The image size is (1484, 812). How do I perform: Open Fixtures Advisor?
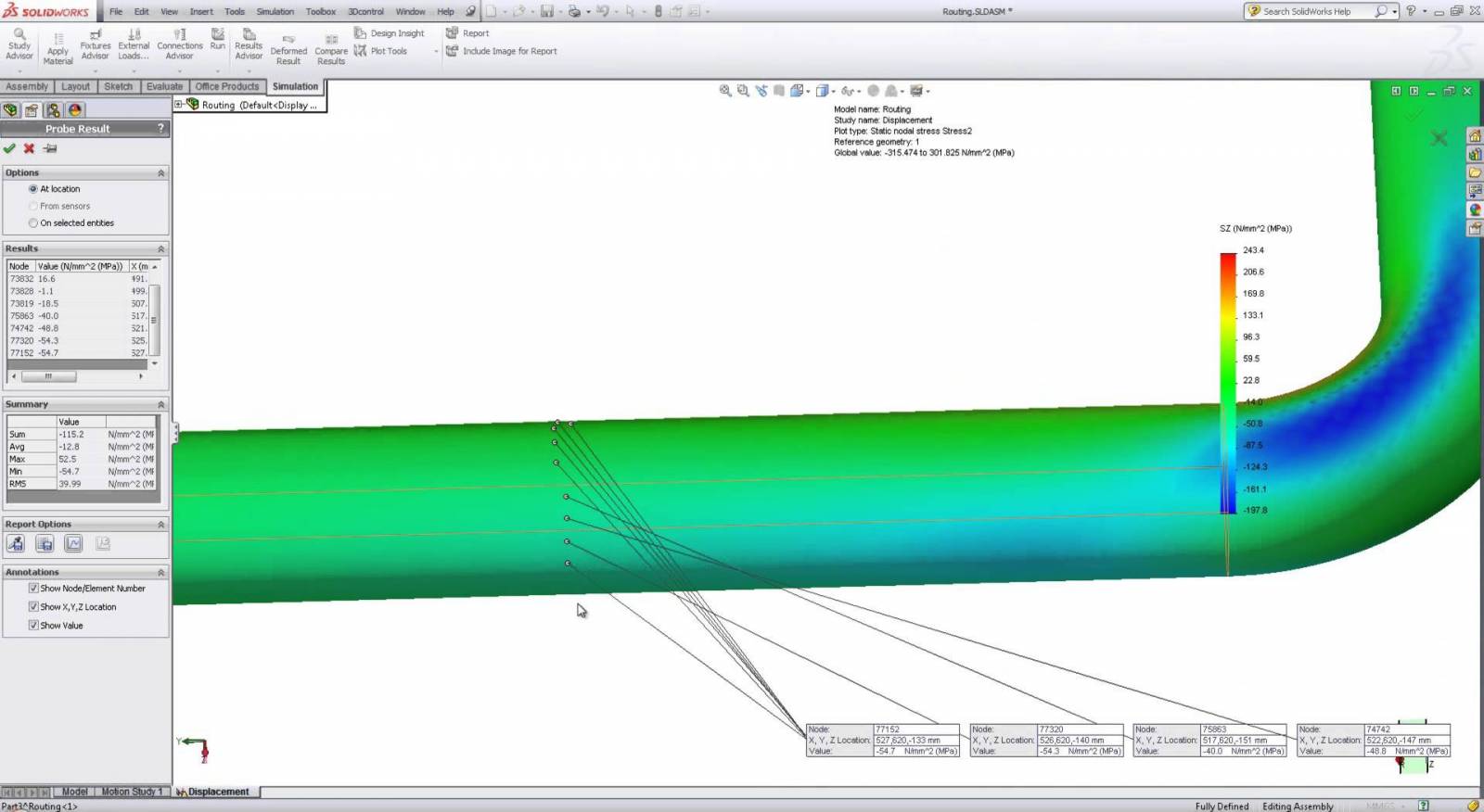95,44
